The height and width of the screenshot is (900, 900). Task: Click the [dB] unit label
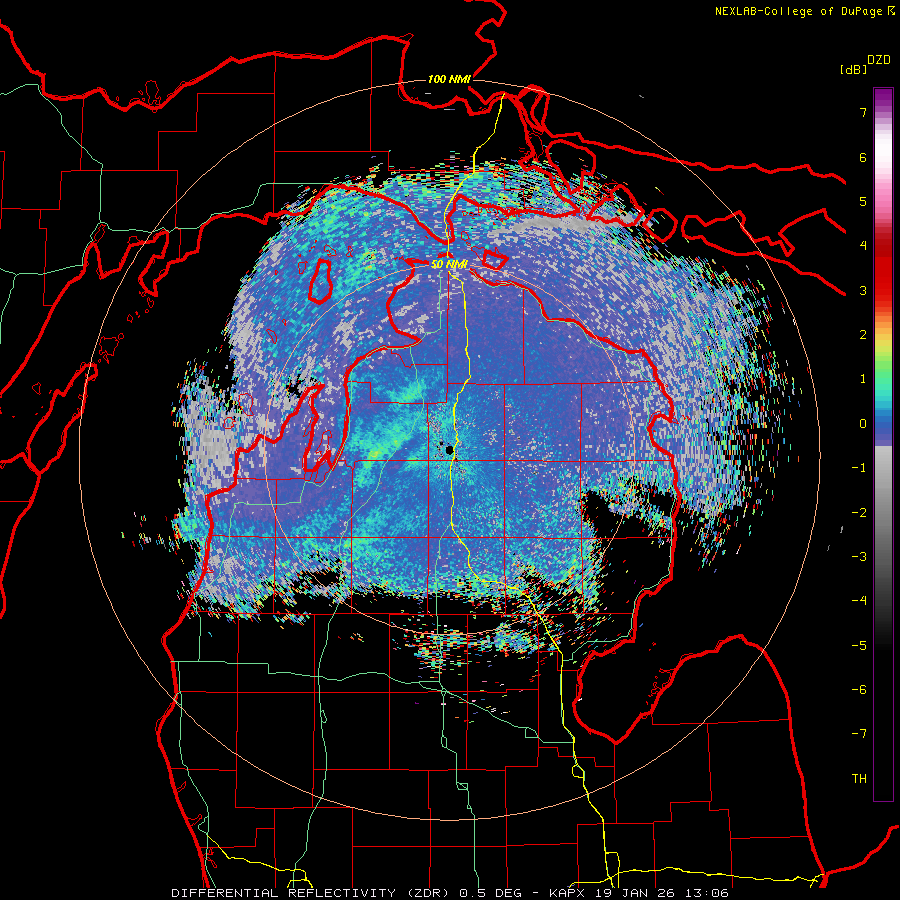(x=853, y=69)
